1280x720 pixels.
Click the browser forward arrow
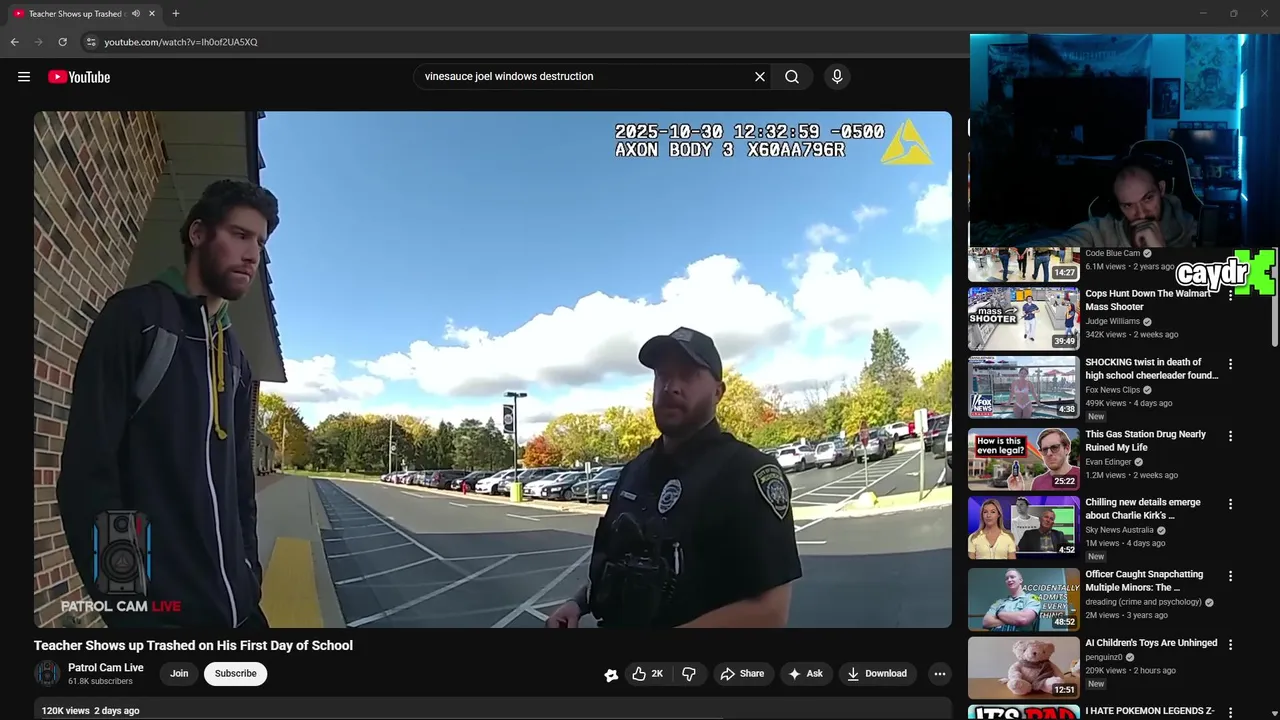click(38, 42)
